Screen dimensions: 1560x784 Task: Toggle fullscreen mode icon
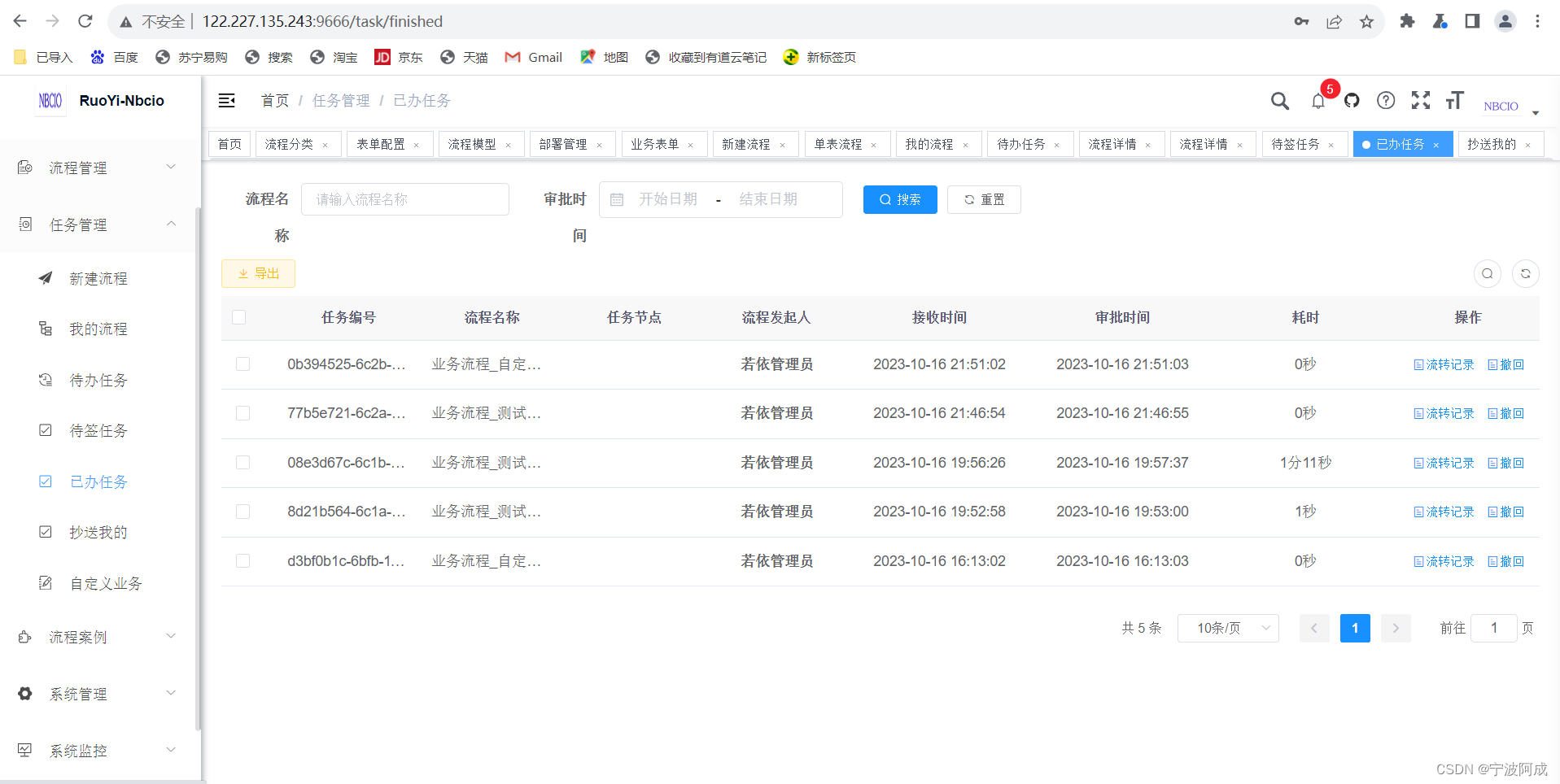(x=1421, y=100)
